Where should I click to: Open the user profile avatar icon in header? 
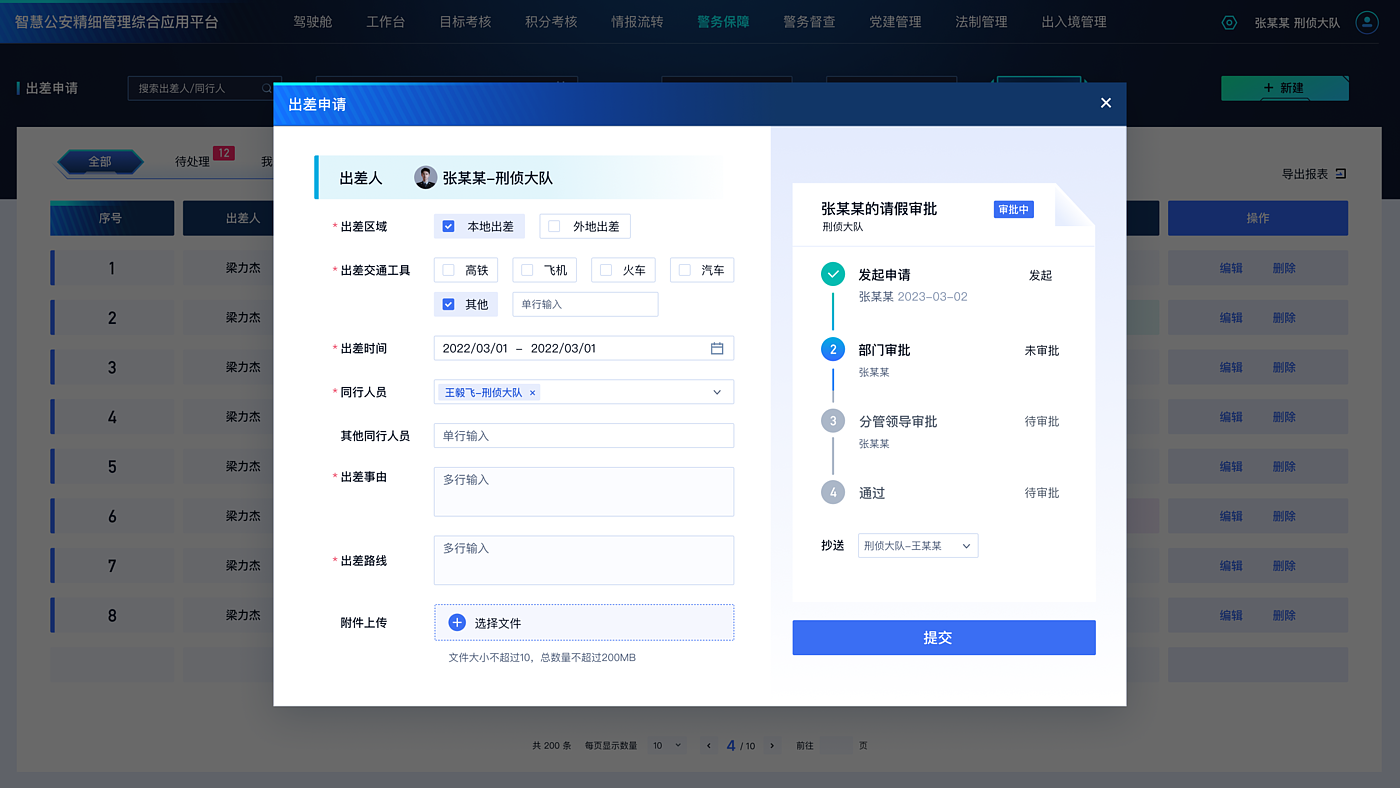tap(1367, 22)
